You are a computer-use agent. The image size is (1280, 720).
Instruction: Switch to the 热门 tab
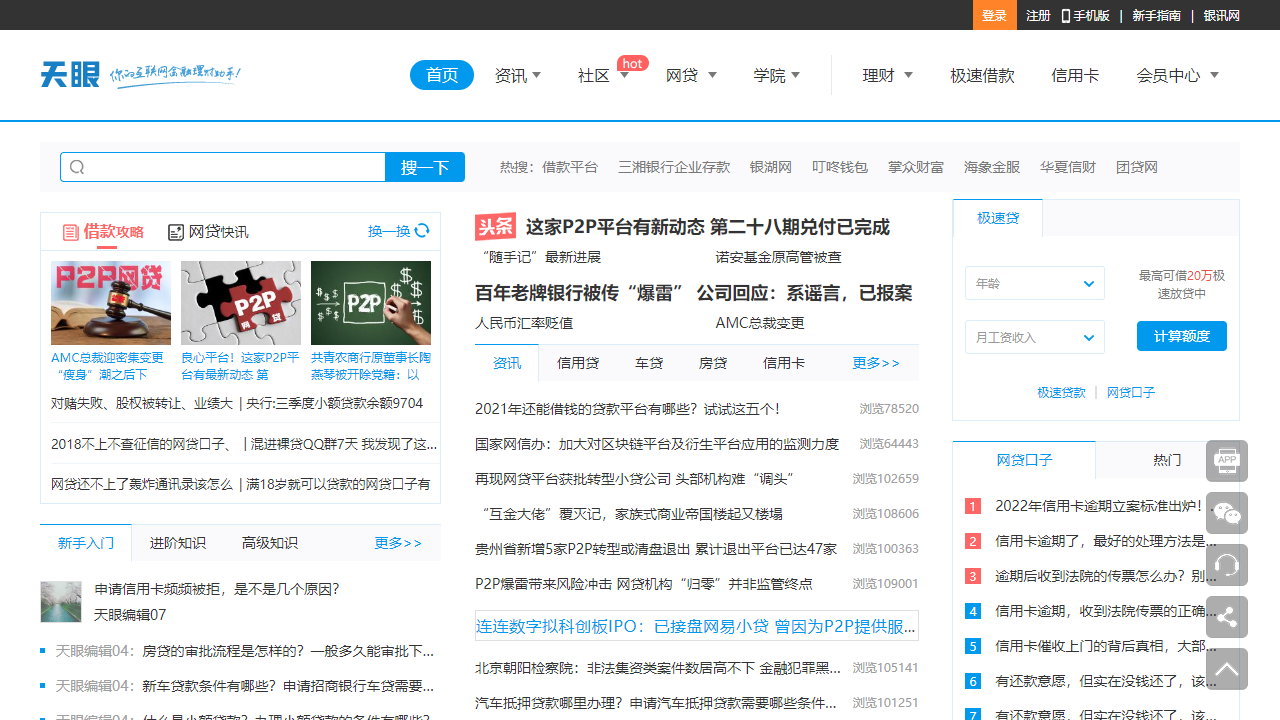pos(1166,460)
